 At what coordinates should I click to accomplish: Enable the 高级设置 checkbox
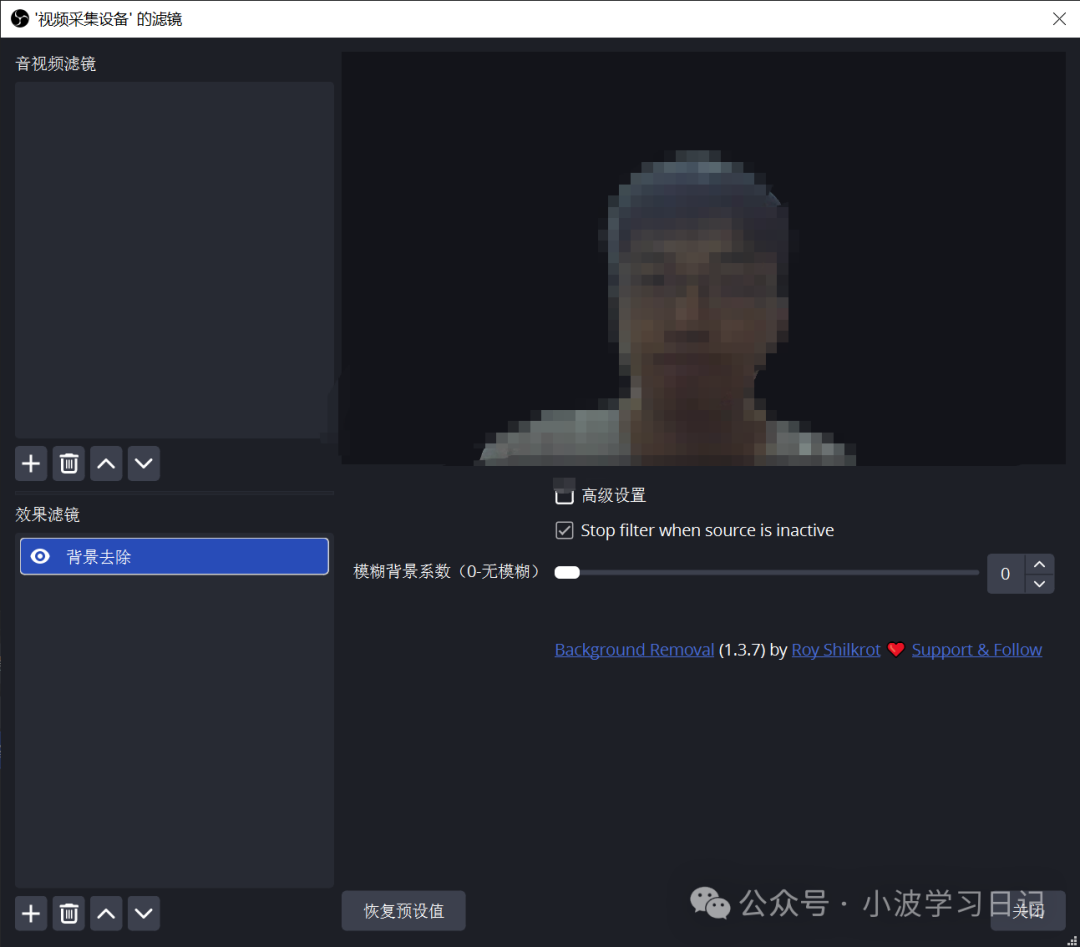click(564, 494)
